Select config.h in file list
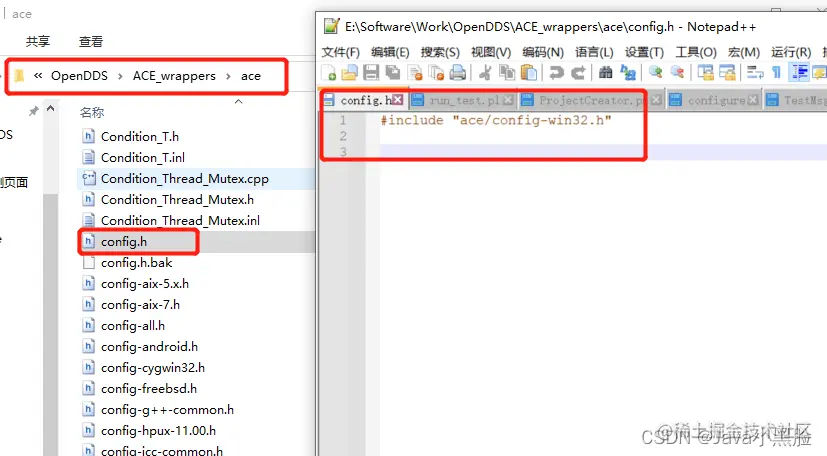The height and width of the screenshot is (456, 827). (x=124, y=242)
